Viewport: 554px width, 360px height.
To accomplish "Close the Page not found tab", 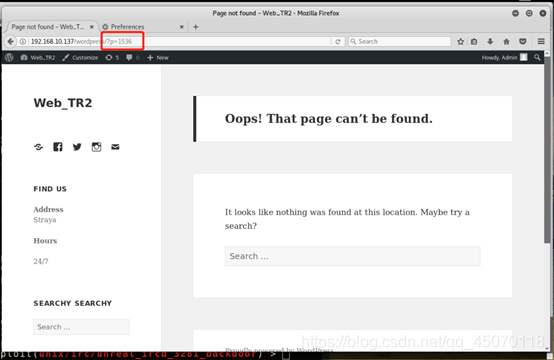I will [92, 27].
